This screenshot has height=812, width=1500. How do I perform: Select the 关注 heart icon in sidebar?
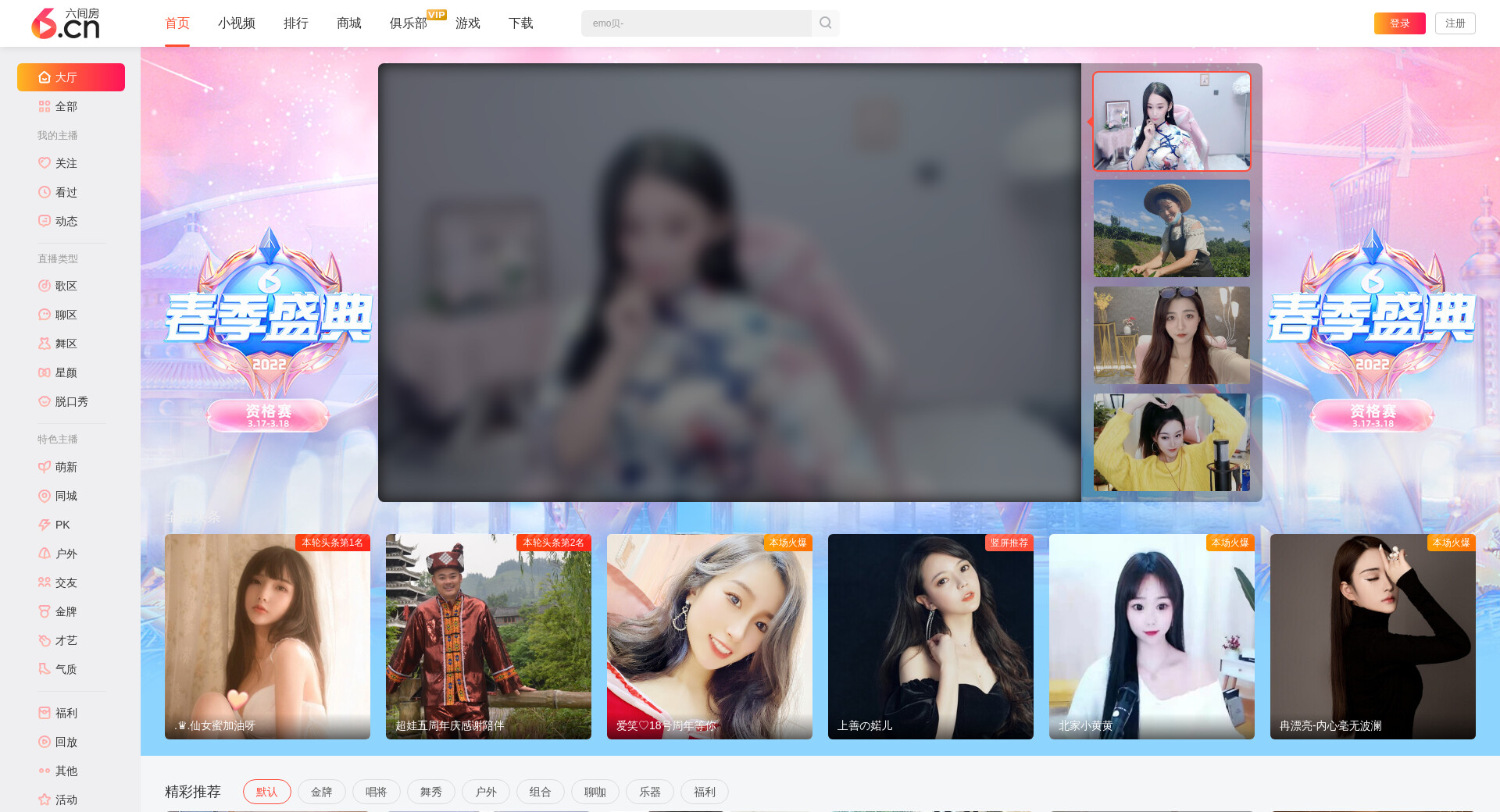(45, 163)
